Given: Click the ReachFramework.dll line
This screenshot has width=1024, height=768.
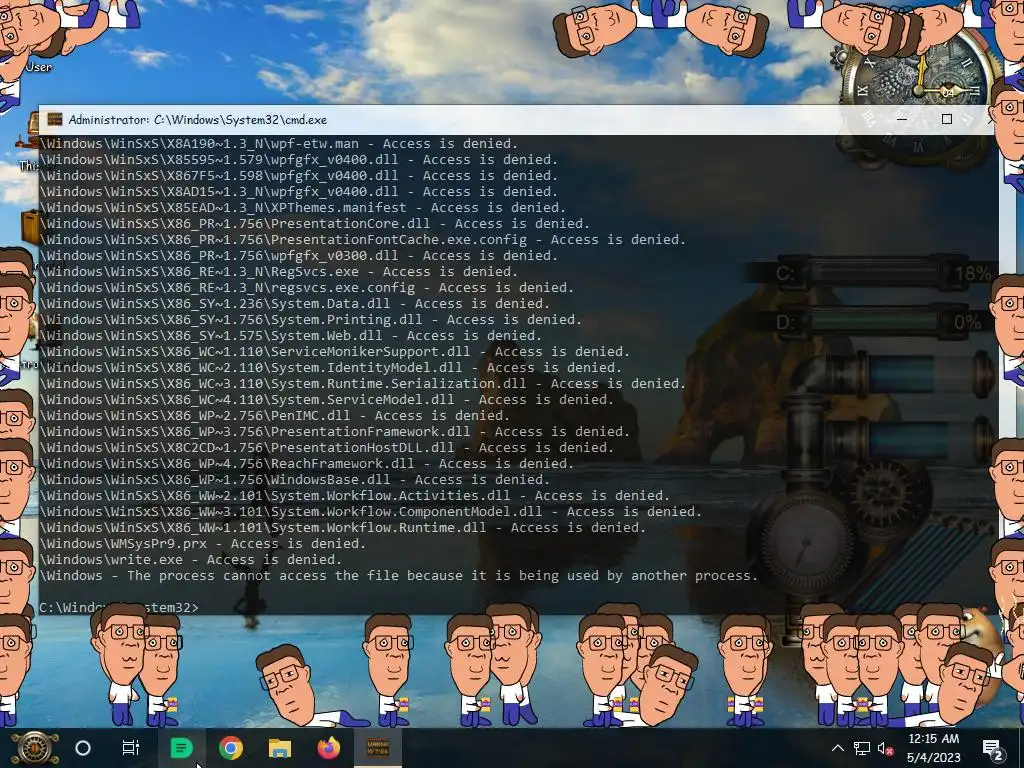Looking at the screenshot, I should click(x=306, y=464).
